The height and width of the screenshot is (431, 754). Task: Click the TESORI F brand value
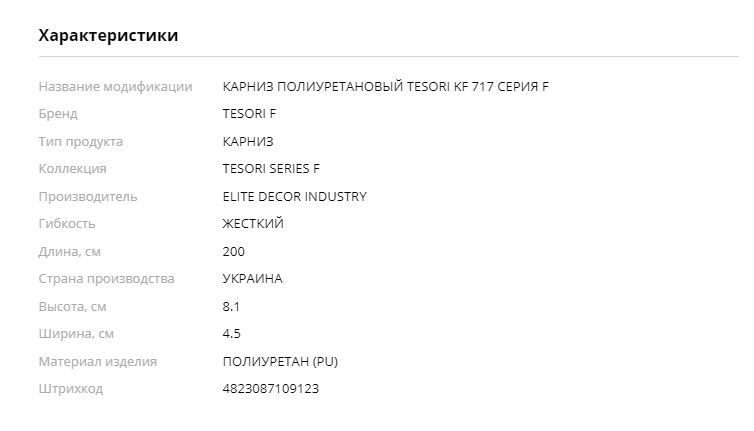249,114
